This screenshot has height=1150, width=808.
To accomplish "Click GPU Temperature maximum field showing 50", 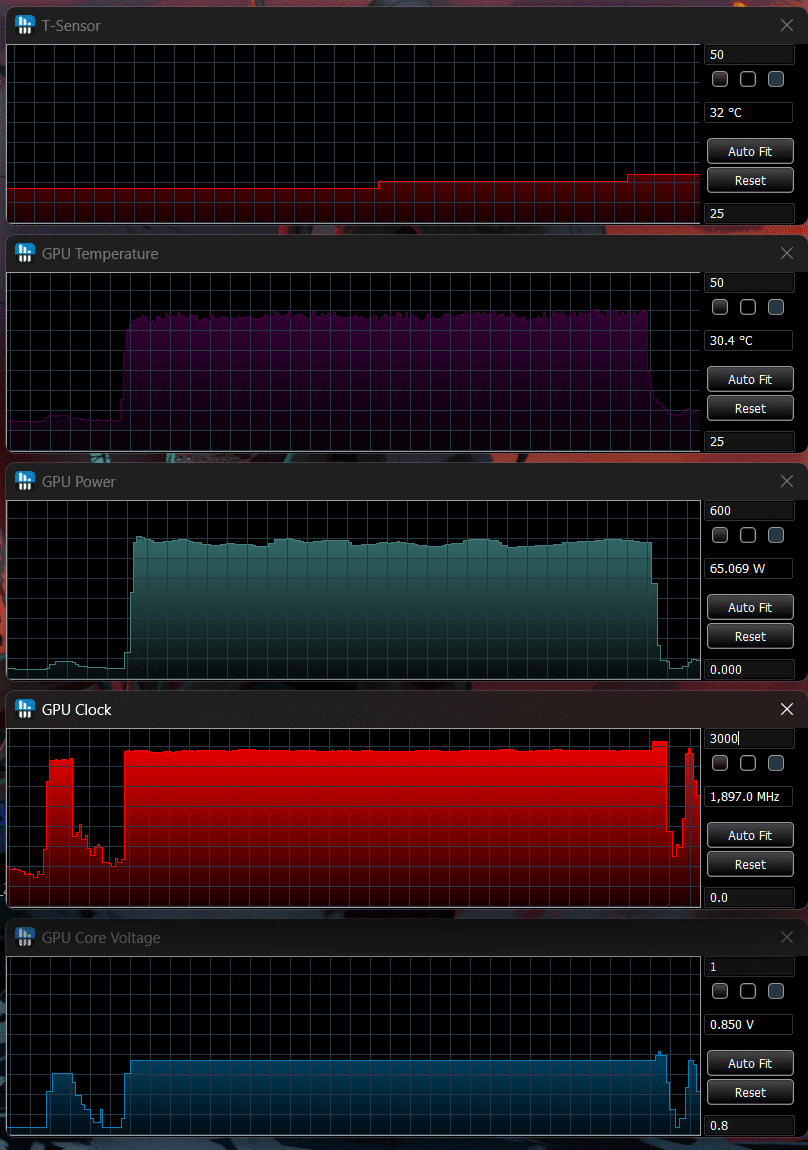I will click(749, 283).
